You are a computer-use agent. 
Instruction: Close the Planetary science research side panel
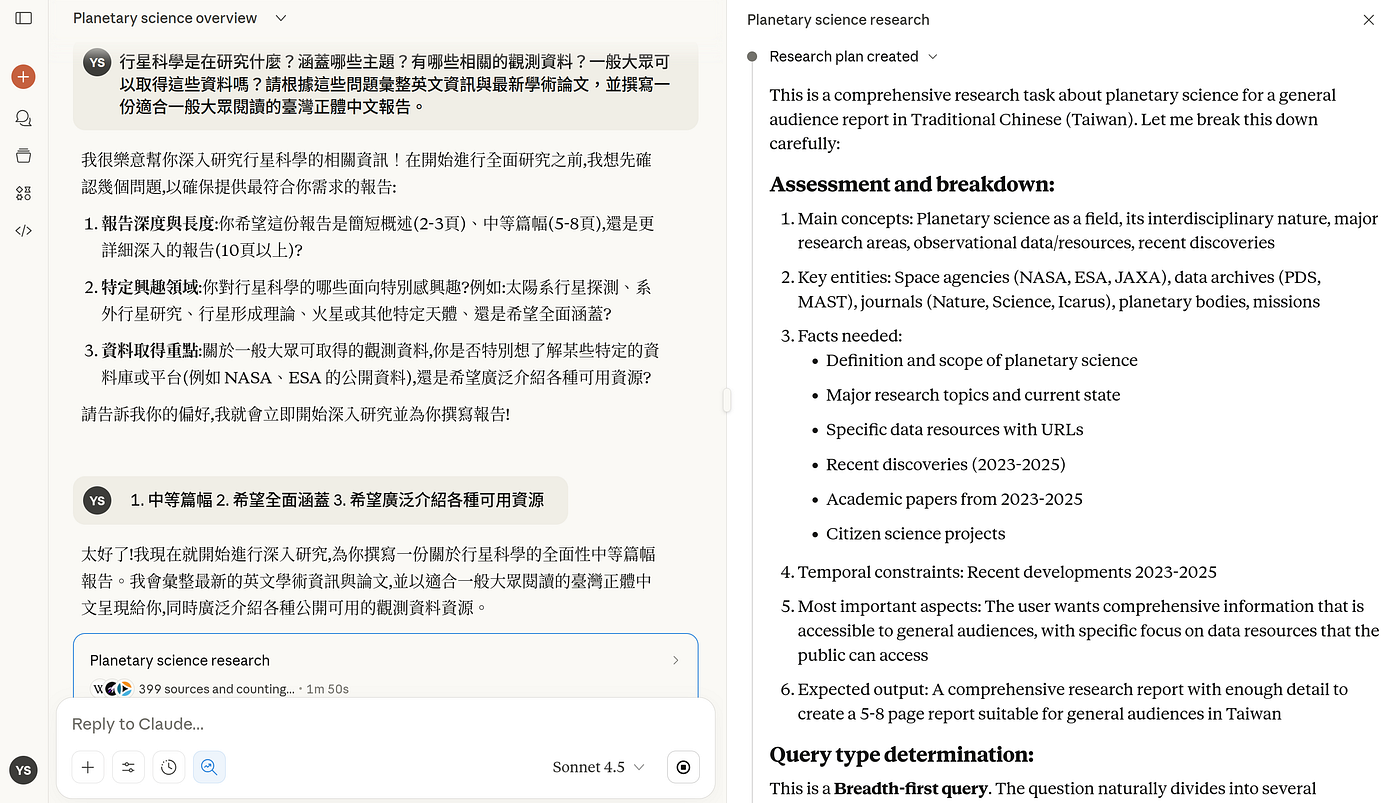(1369, 20)
